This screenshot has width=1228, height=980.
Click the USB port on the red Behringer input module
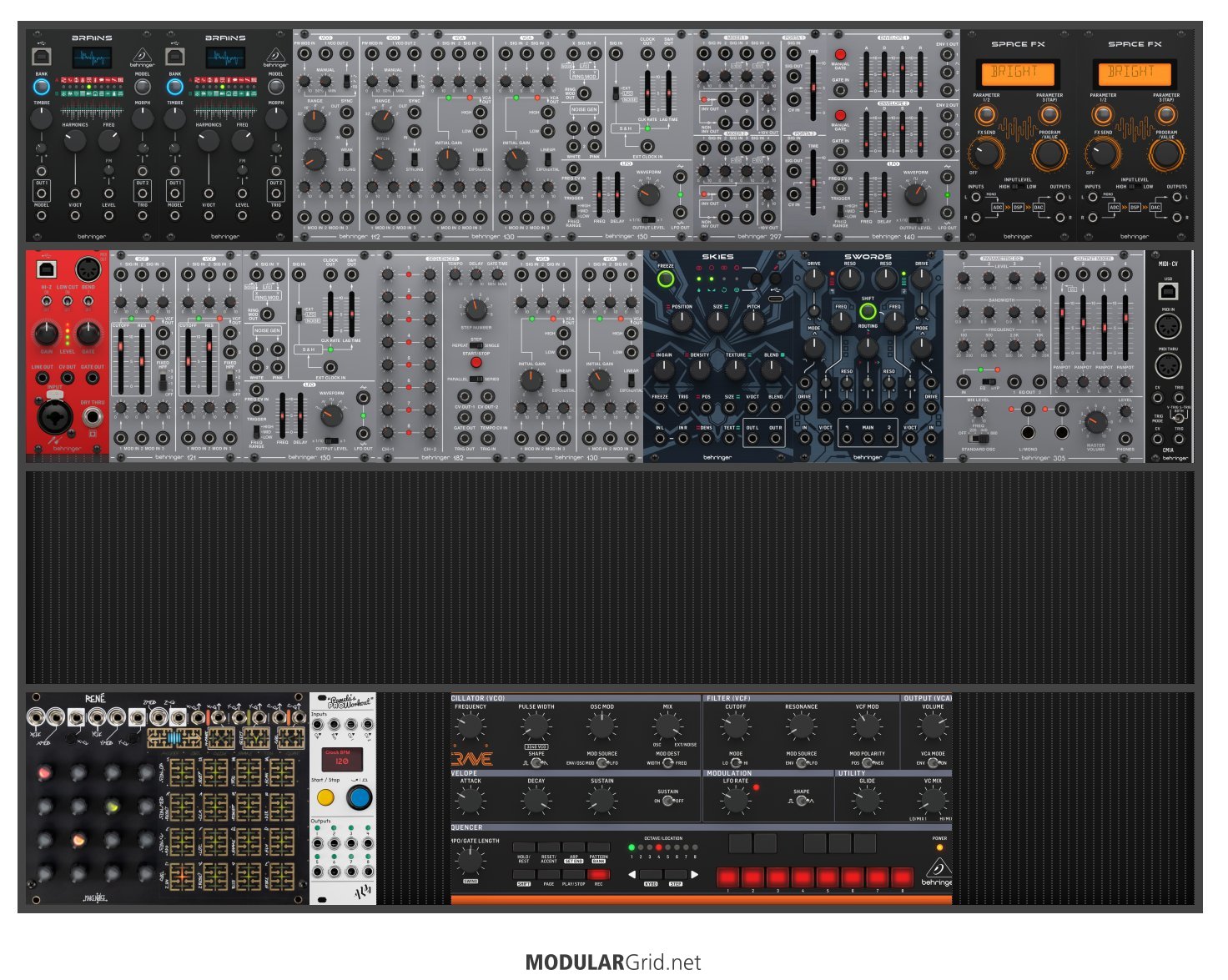(45, 269)
